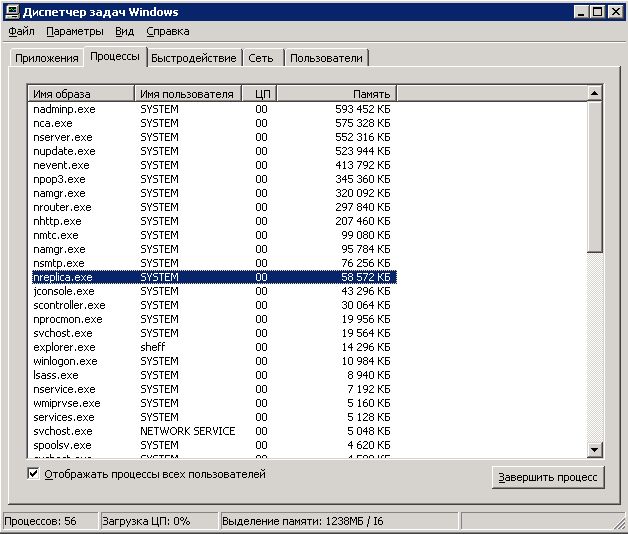This screenshot has height=534, width=628.
Task: Select the jconsole.exe process
Action: pos(212,291)
